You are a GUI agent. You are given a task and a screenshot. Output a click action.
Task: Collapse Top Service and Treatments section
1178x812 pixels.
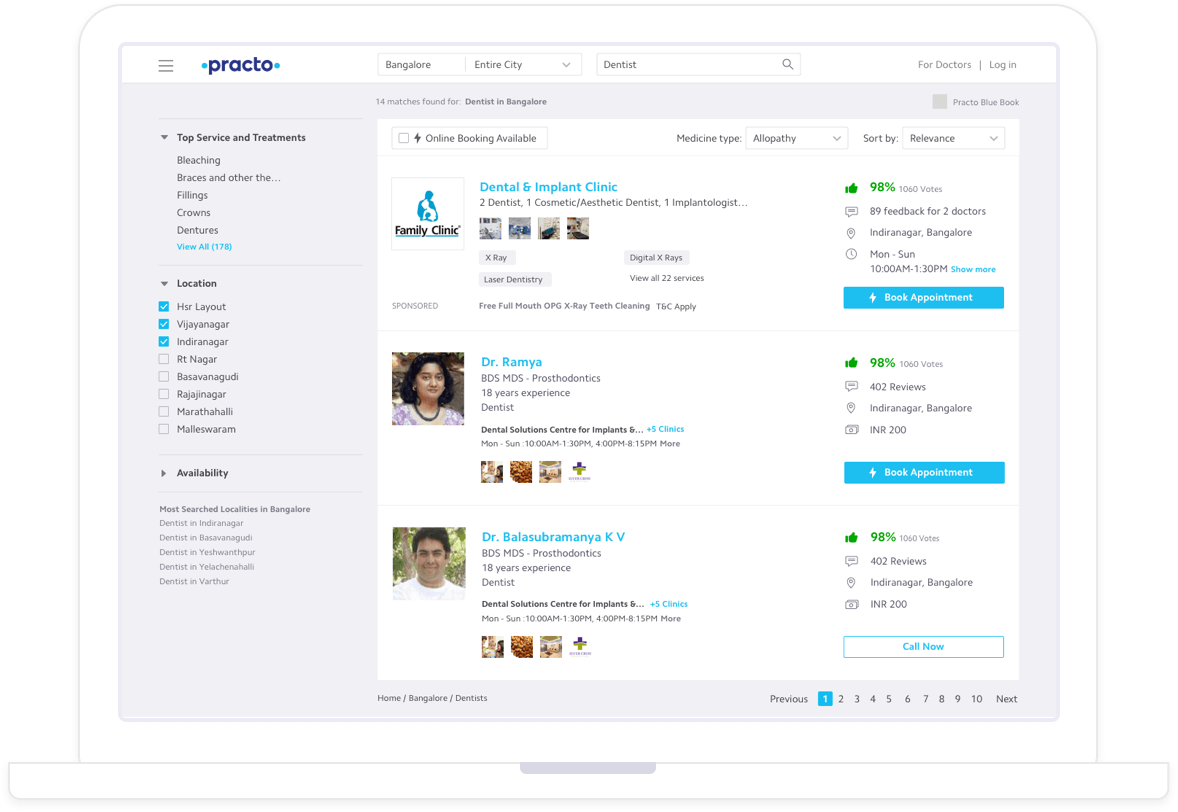tap(164, 137)
